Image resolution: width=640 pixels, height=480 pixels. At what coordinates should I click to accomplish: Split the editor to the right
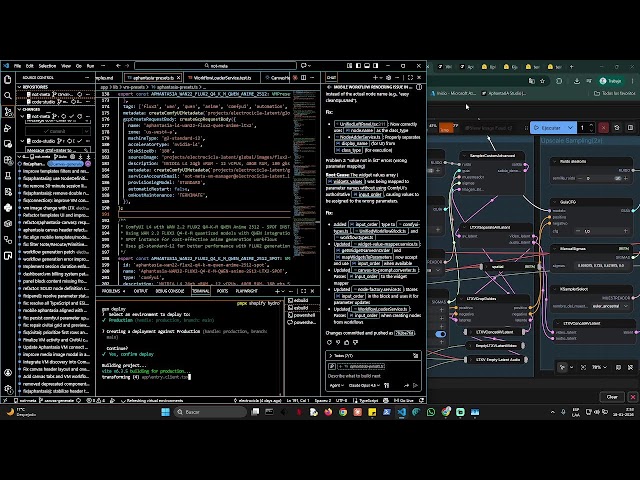pos(303,78)
